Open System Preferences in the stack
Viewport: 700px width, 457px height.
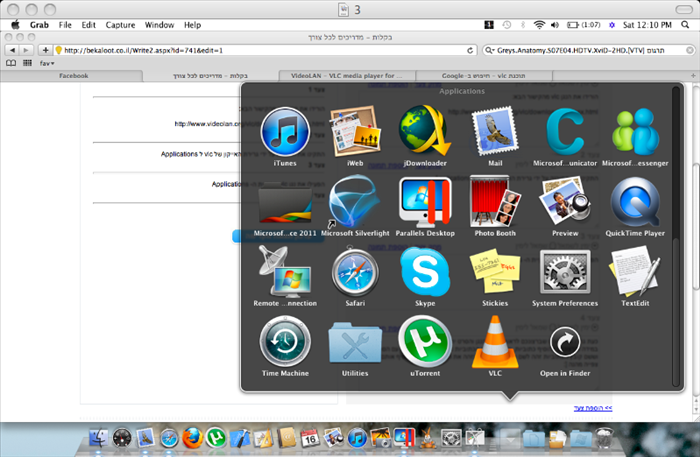pos(565,271)
